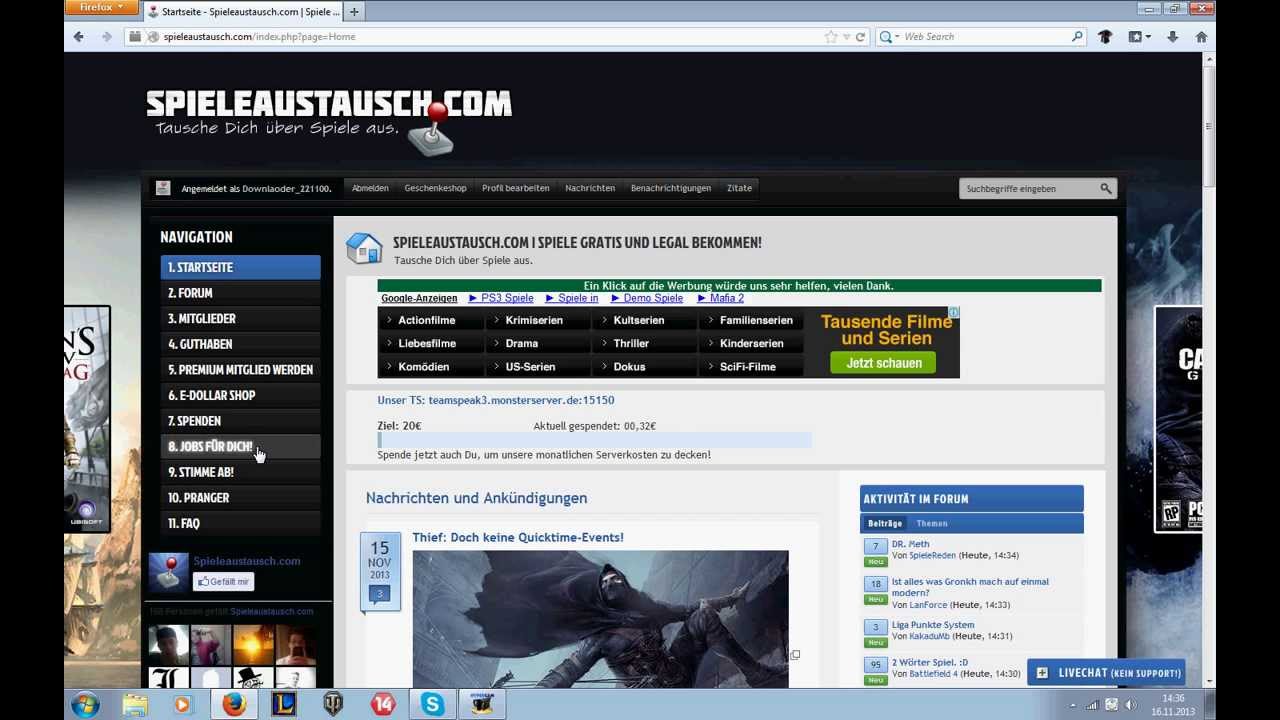Click the AdChoices icon on the ad
The width and height of the screenshot is (1280, 720).
954,312
